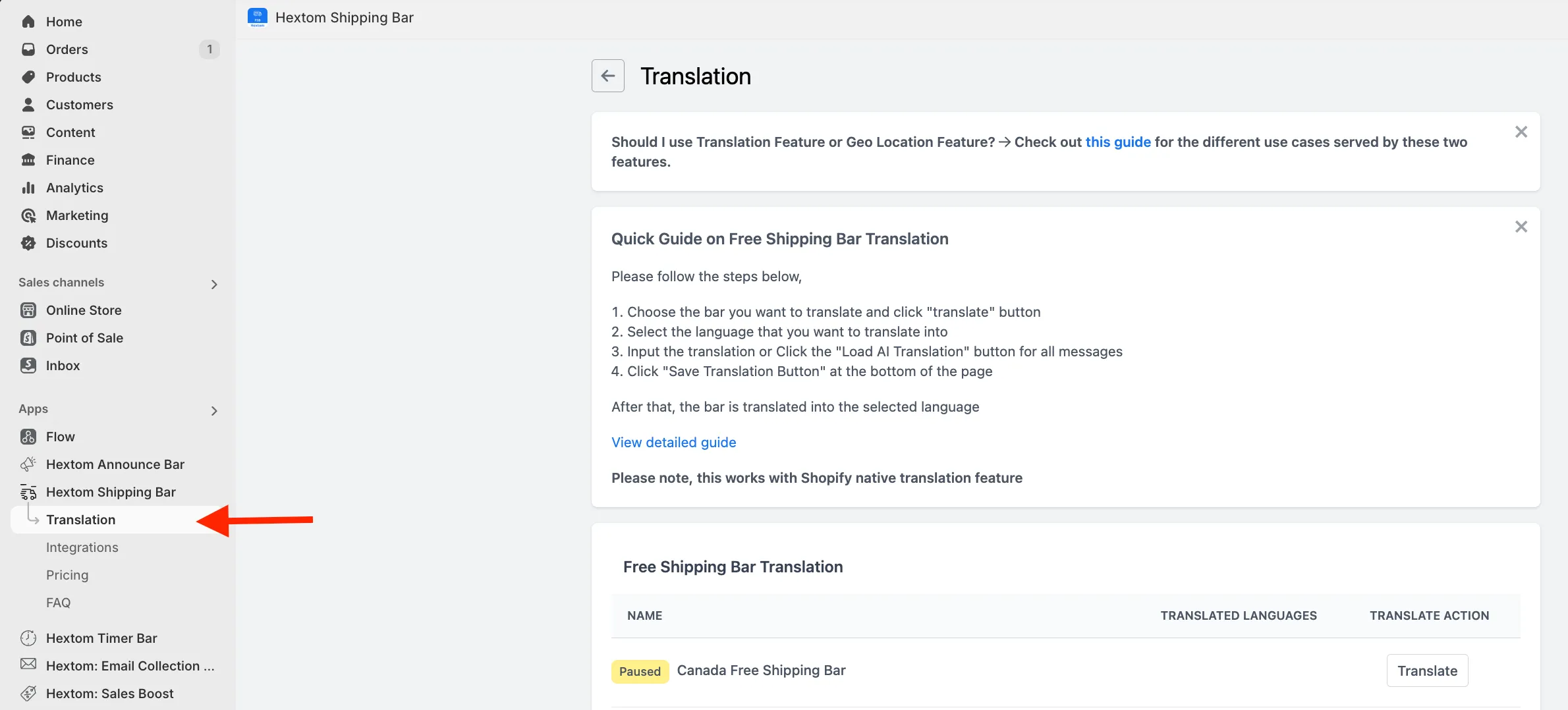Viewport: 1568px width, 710px height.
Task: Click the Online Store icon
Action: point(28,310)
